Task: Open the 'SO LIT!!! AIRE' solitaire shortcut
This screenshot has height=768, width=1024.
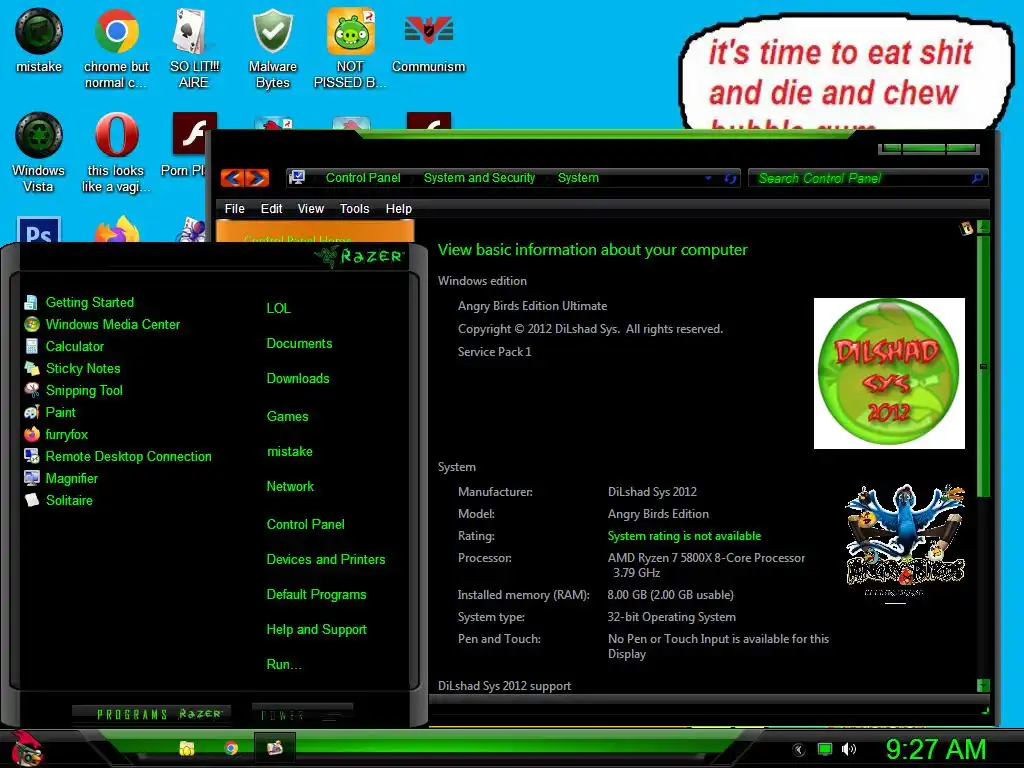Action: 194,48
